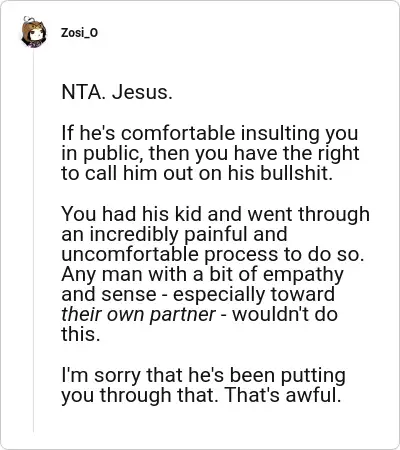Open Zosi_O's cartoon avatar picture

pyautogui.click(x=34, y=32)
